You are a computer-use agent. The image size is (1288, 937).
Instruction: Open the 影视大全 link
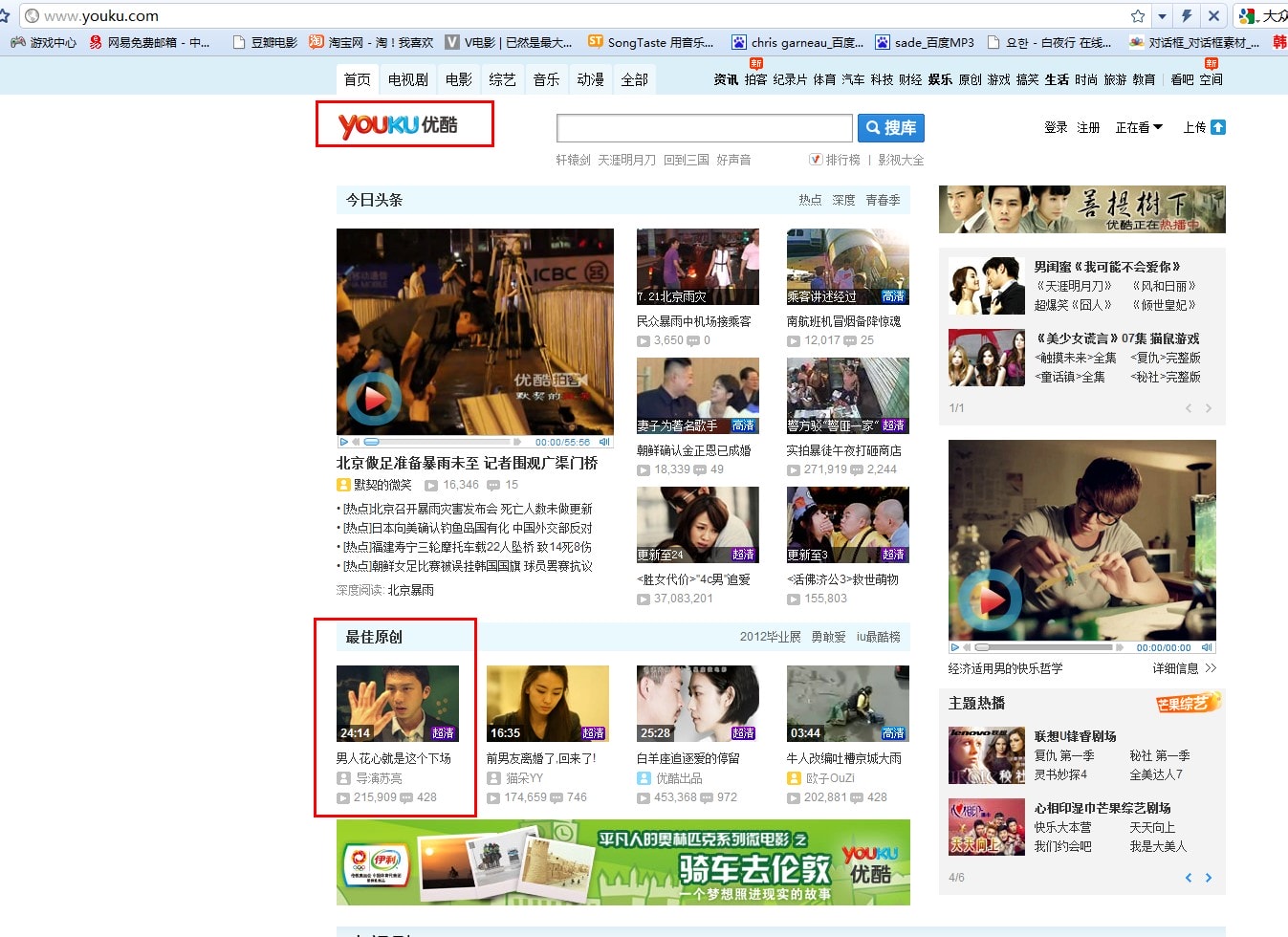coord(901,160)
